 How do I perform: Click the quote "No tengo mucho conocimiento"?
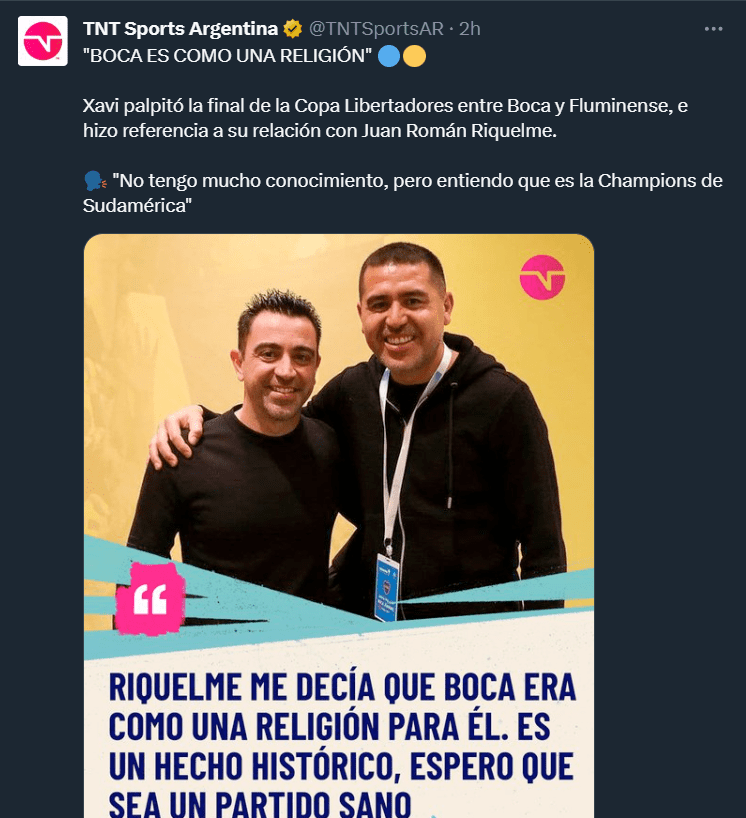coord(403,193)
